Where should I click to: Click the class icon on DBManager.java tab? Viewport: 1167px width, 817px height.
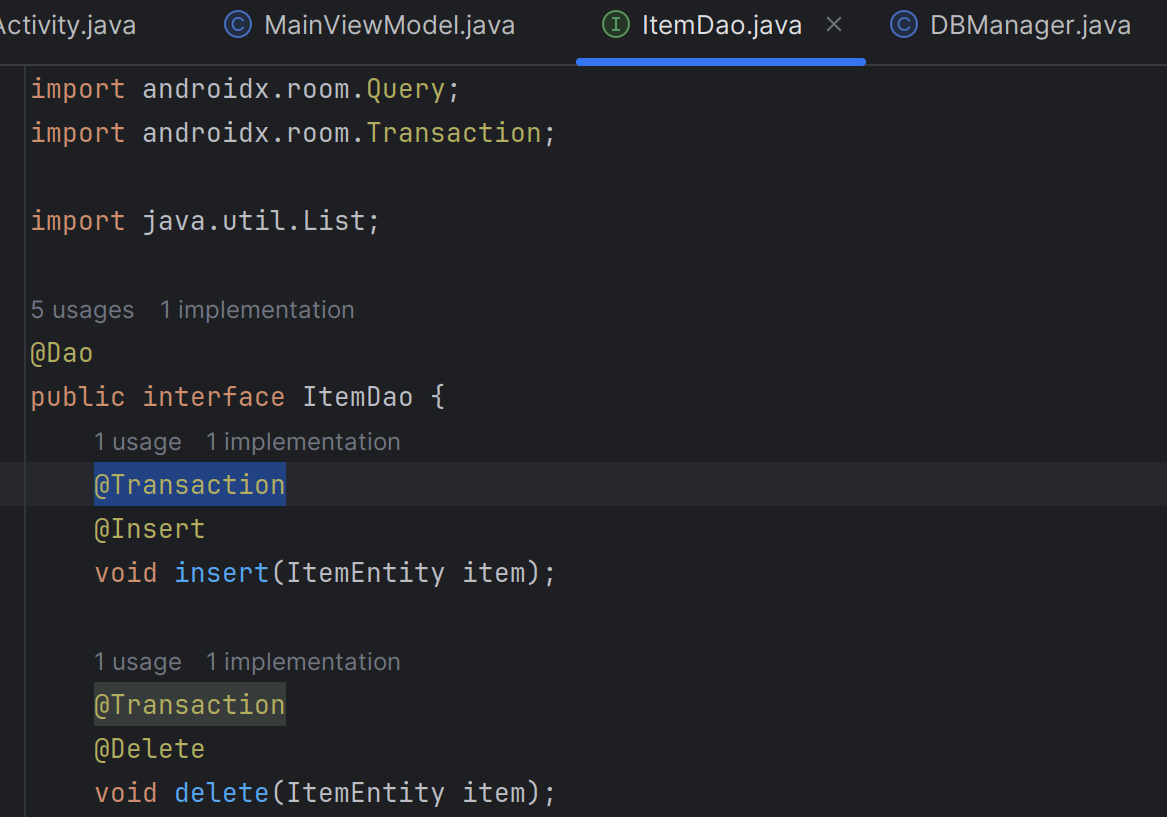tap(903, 25)
